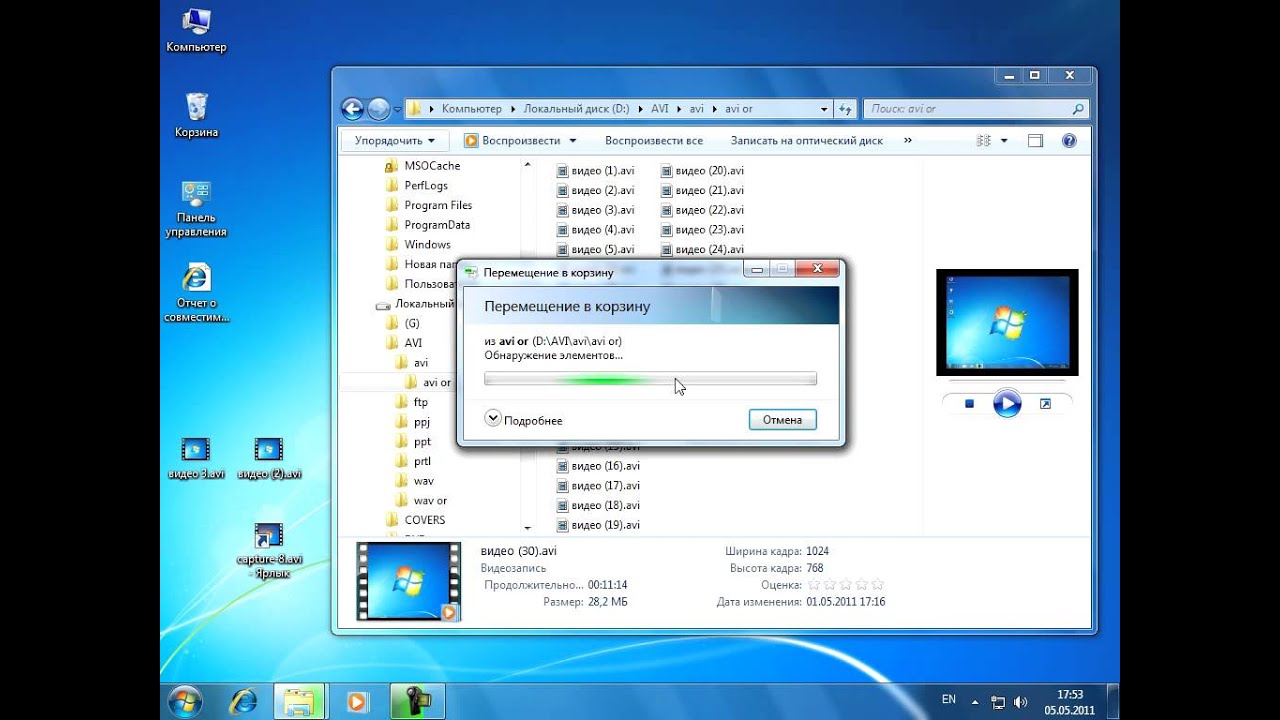This screenshot has width=1280, height=720.
Task: Open the compatibility report desktop shortcut
Action: [x=196, y=293]
